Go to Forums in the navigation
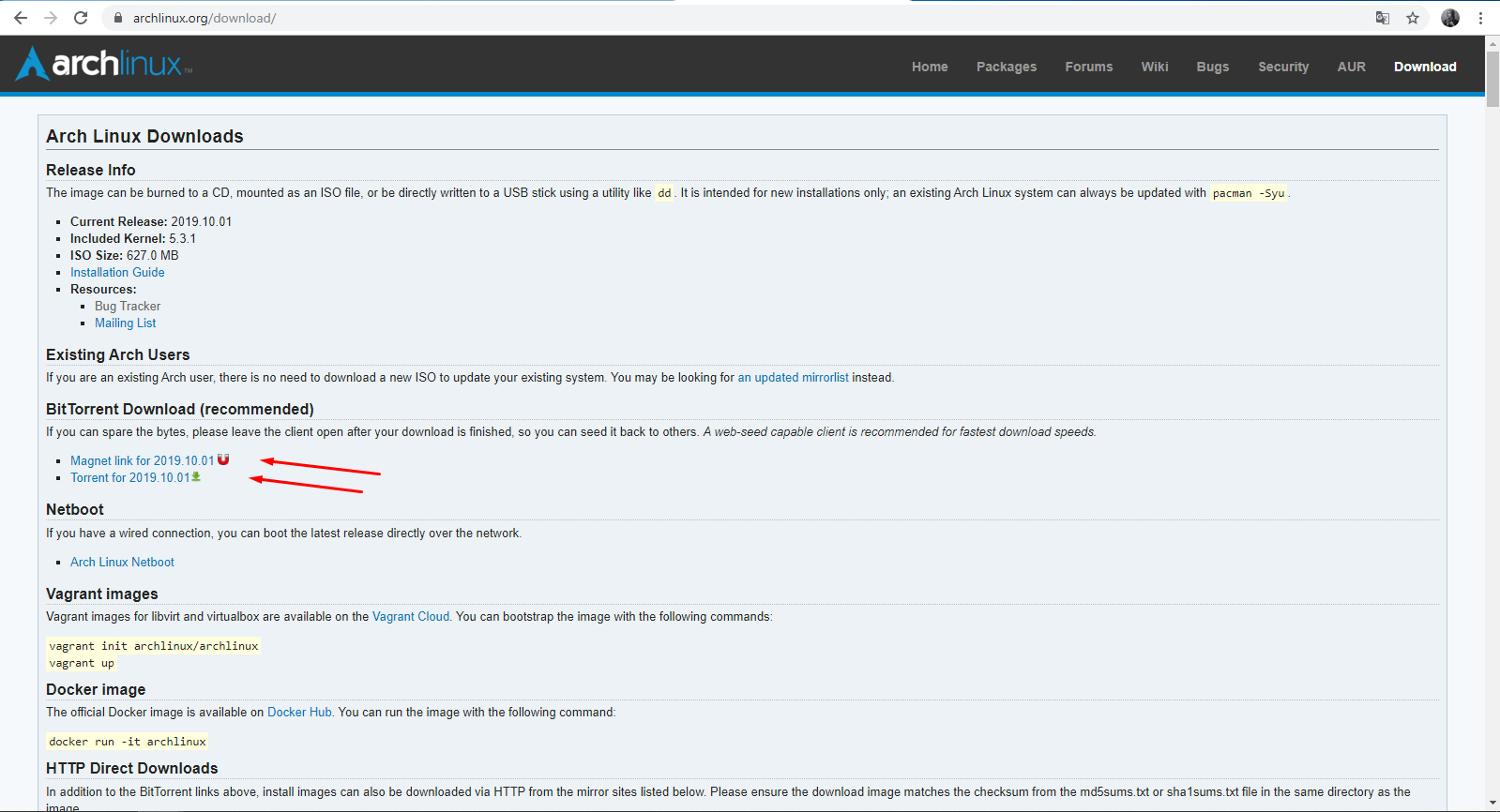This screenshot has width=1500, height=812. tap(1089, 67)
